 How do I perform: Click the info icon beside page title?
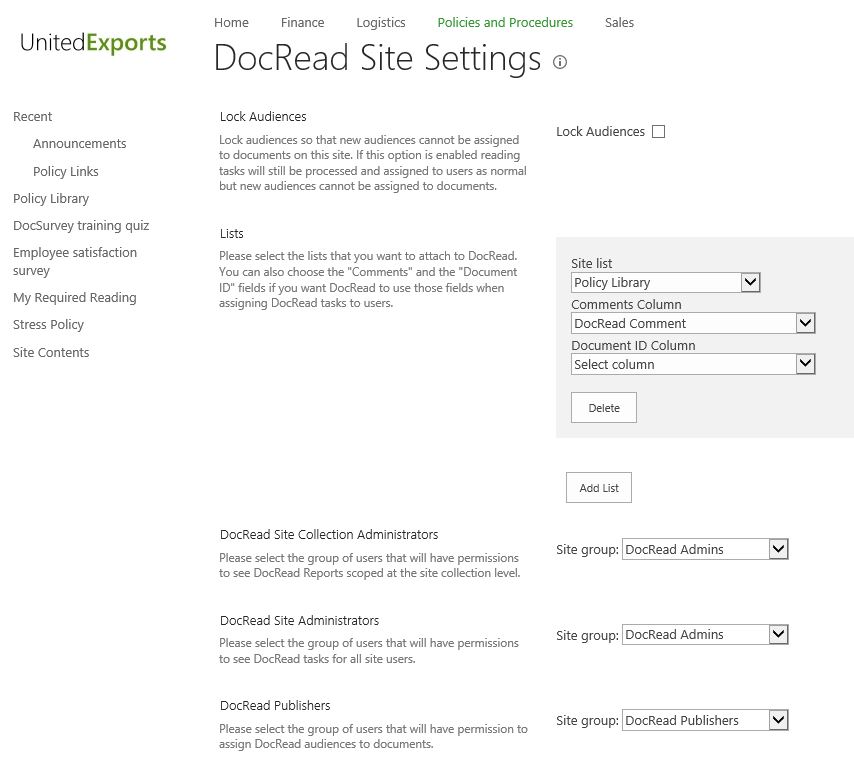pos(560,62)
